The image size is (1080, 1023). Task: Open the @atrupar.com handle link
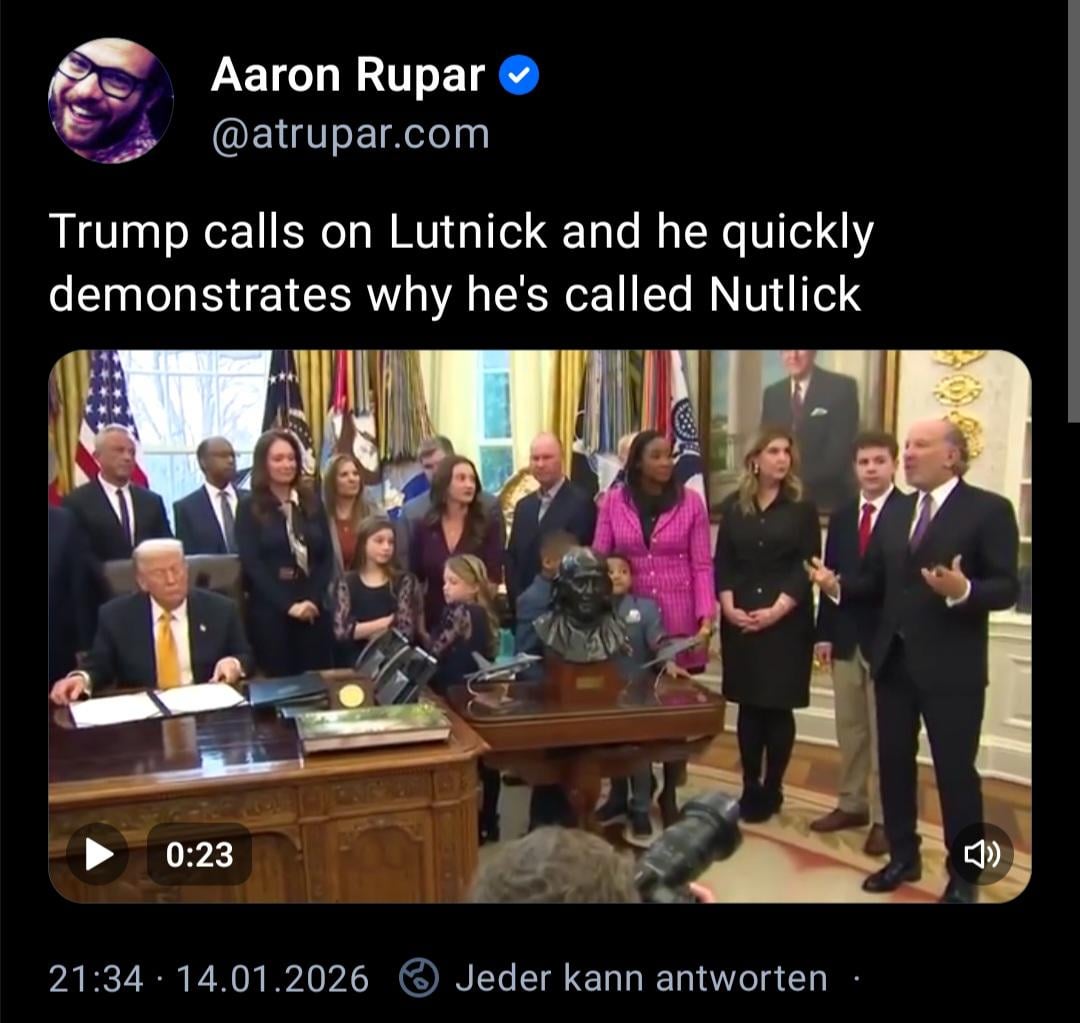coord(351,134)
